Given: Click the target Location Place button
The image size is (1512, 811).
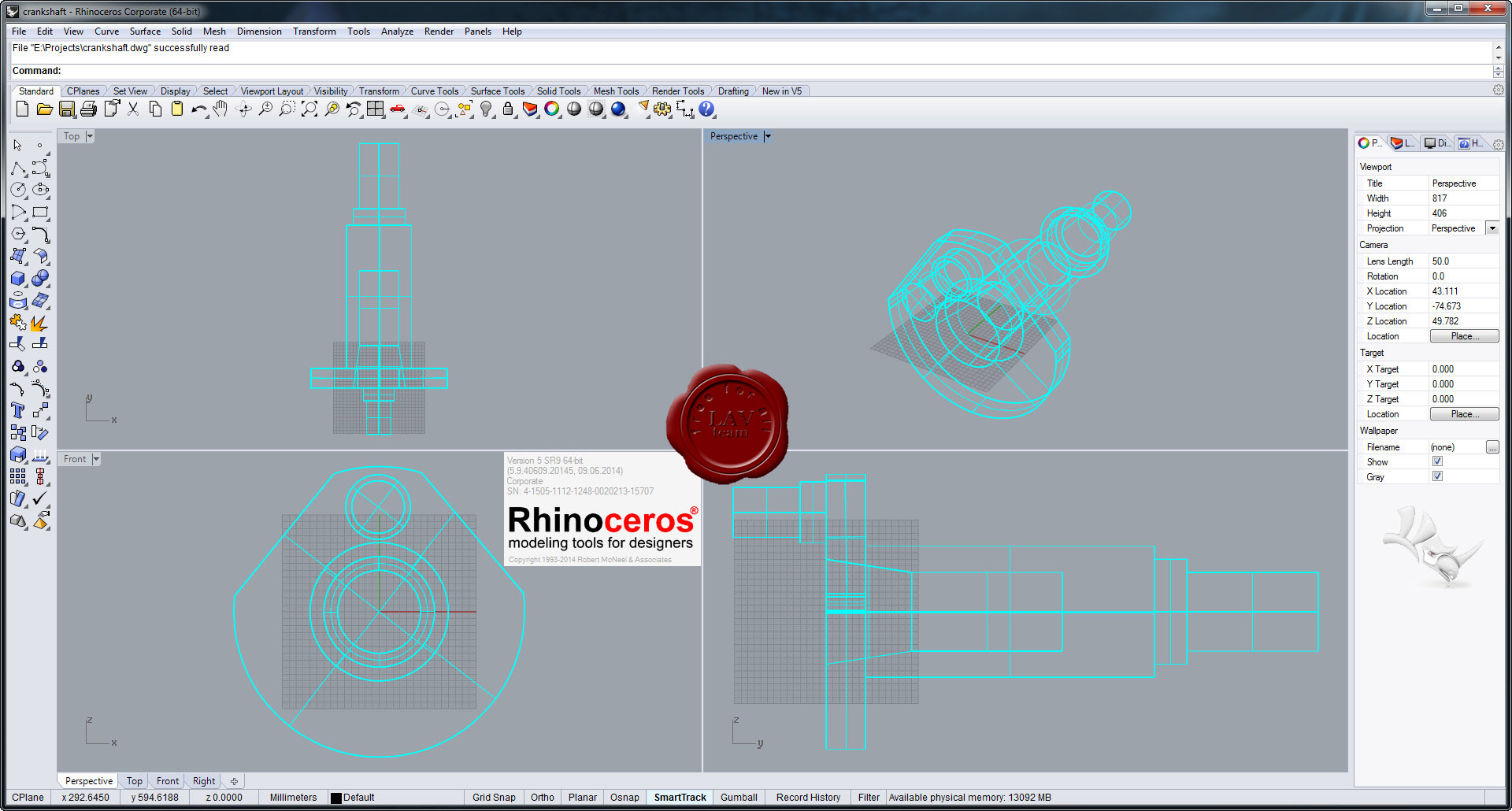Looking at the screenshot, I should pyautogui.click(x=1464, y=414).
